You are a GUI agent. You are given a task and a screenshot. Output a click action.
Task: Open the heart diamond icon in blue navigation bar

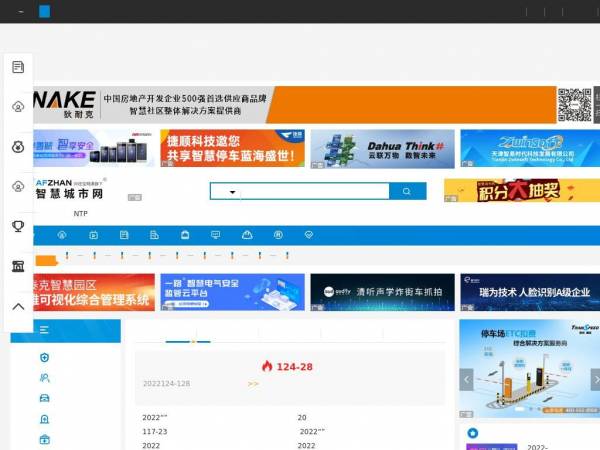click(x=309, y=235)
